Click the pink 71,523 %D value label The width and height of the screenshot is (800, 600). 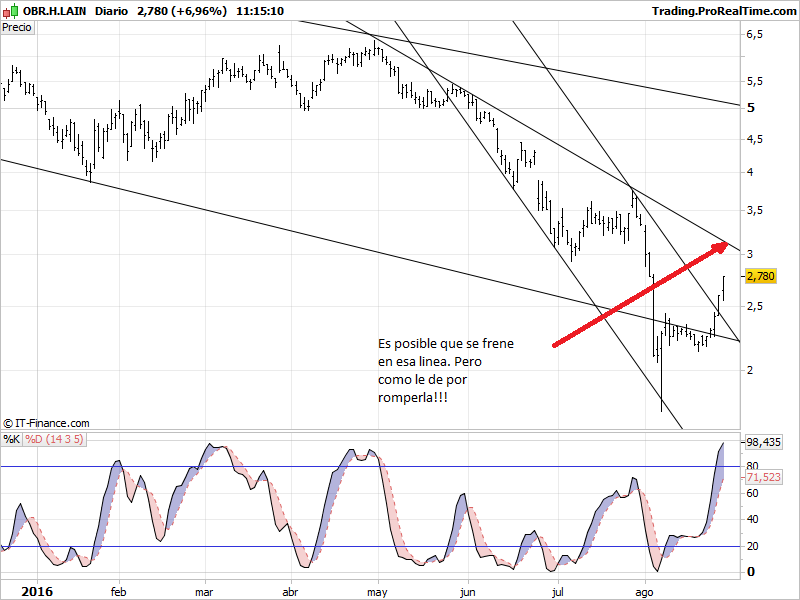coord(764,478)
